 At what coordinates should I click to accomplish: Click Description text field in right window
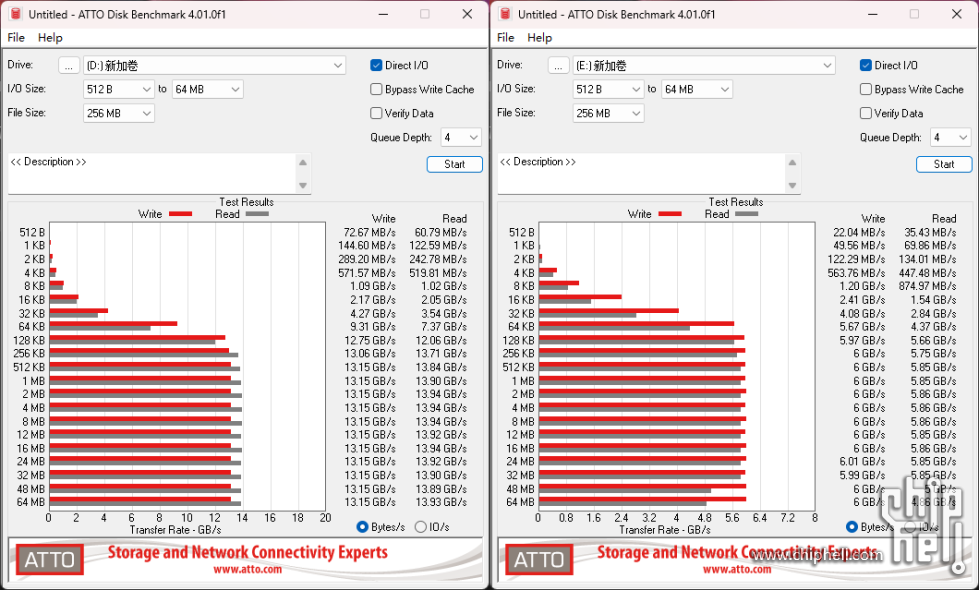click(x=641, y=174)
